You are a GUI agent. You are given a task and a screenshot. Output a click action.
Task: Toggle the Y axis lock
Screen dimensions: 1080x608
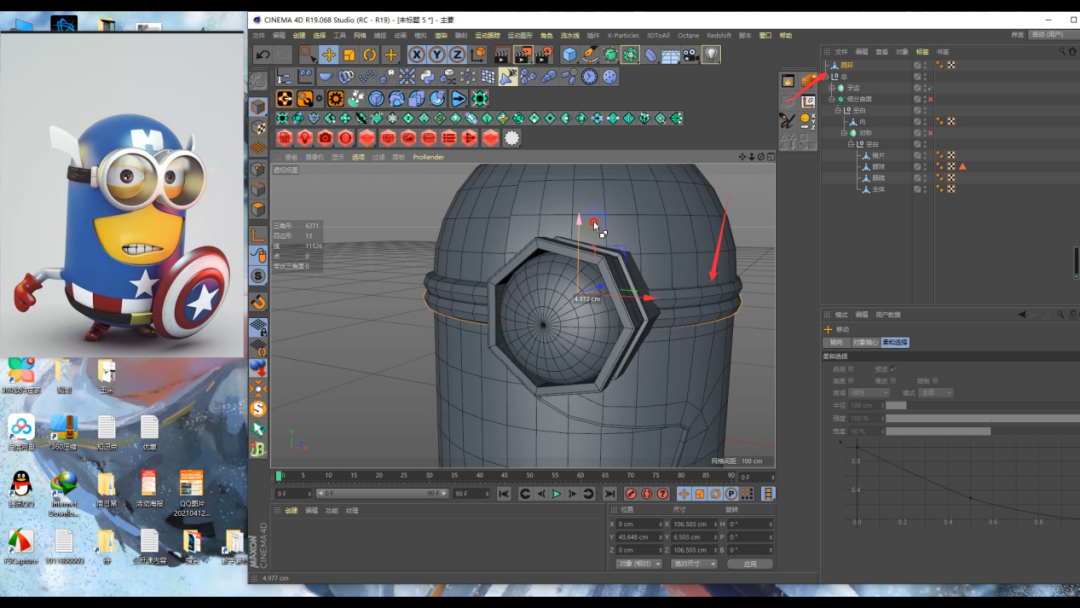[x=437, y=55]
